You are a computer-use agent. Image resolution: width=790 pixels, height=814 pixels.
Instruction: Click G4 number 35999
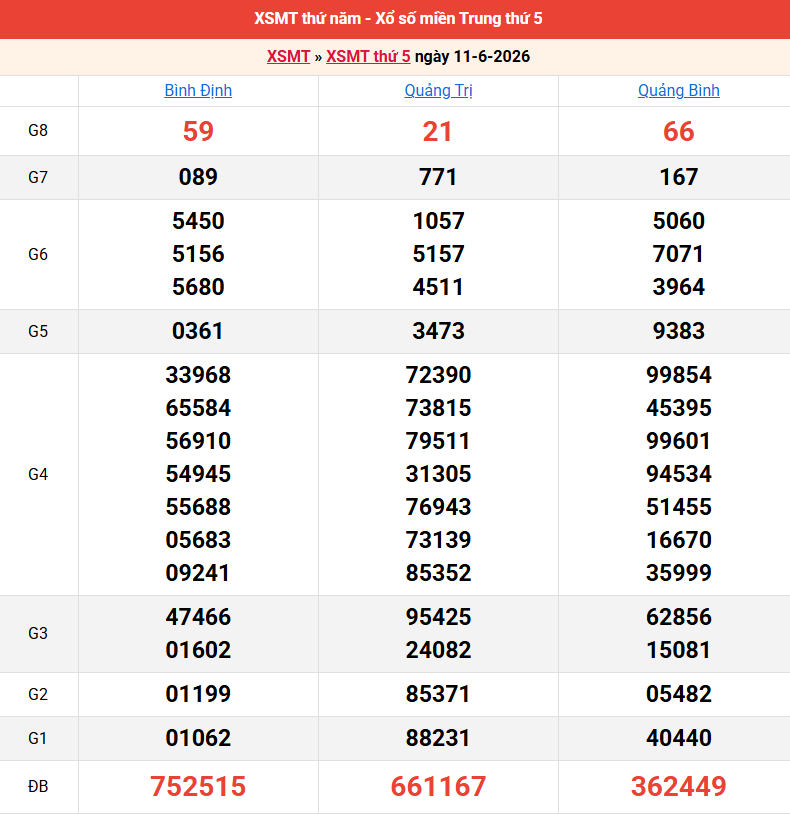[678, 573]
